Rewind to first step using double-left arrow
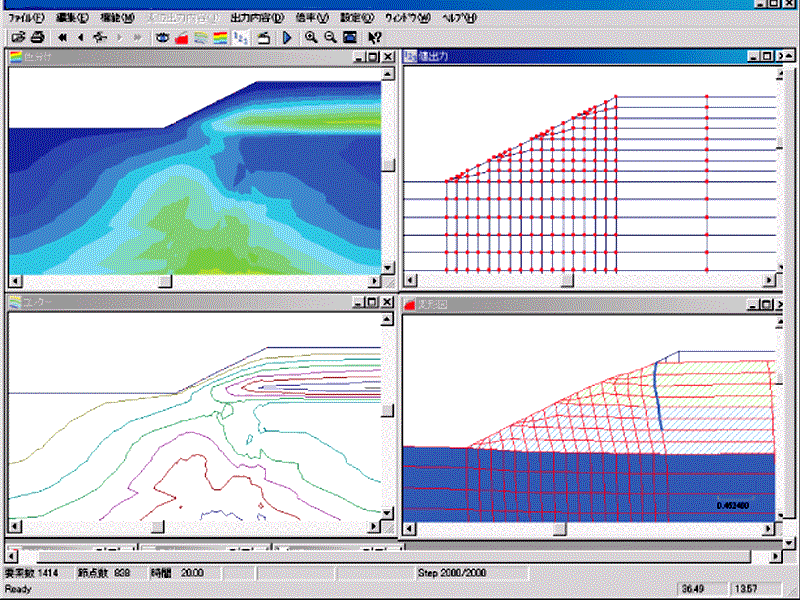This screenshot has height=600, width=800. point(62,37)
